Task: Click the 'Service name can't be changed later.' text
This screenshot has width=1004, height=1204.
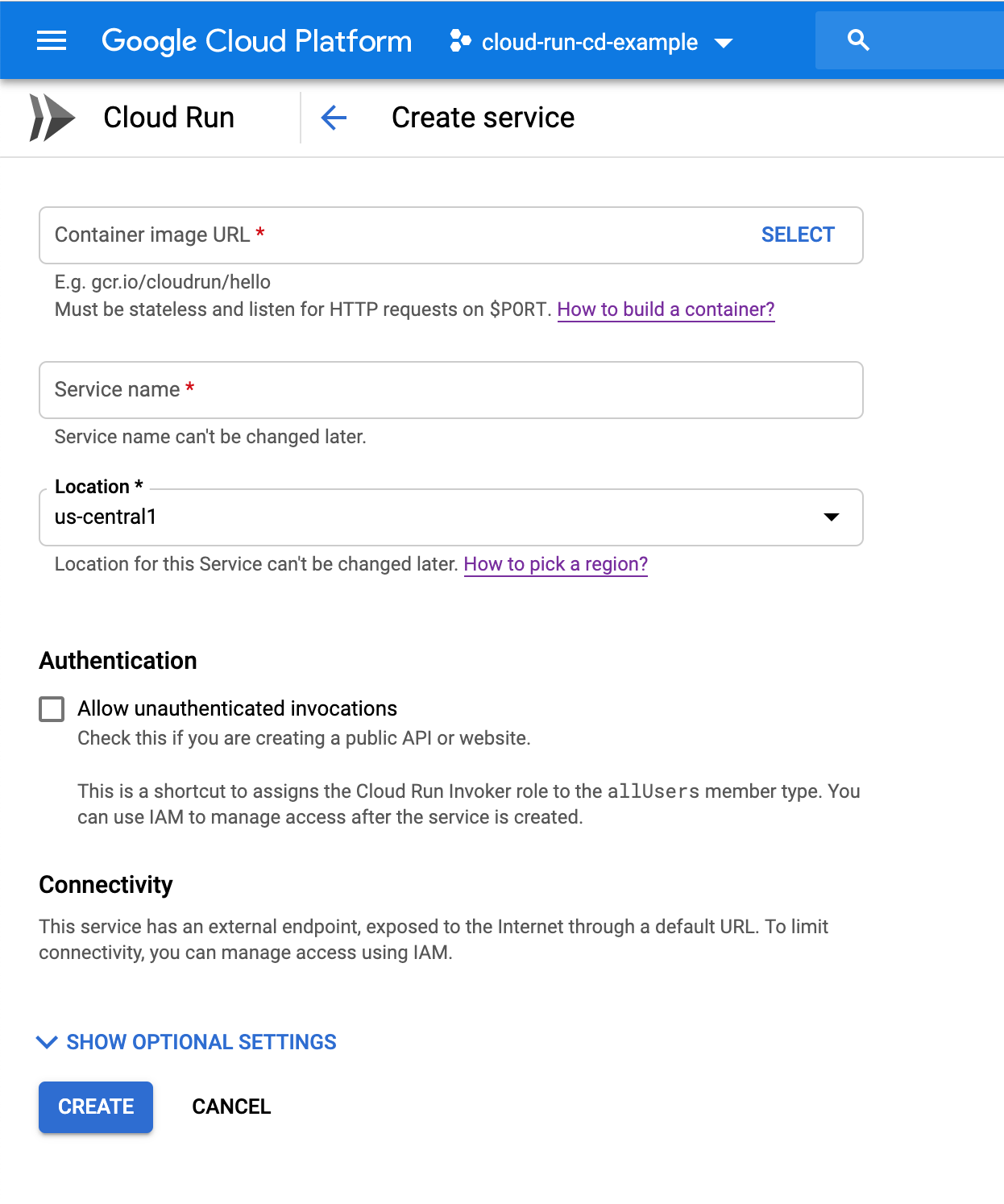Action: (210, 437)
